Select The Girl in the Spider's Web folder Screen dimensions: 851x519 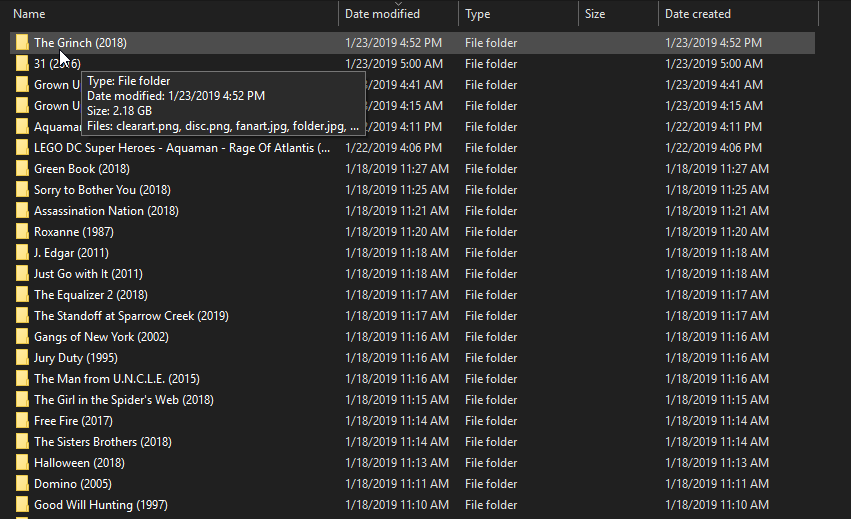coord(124,400)
